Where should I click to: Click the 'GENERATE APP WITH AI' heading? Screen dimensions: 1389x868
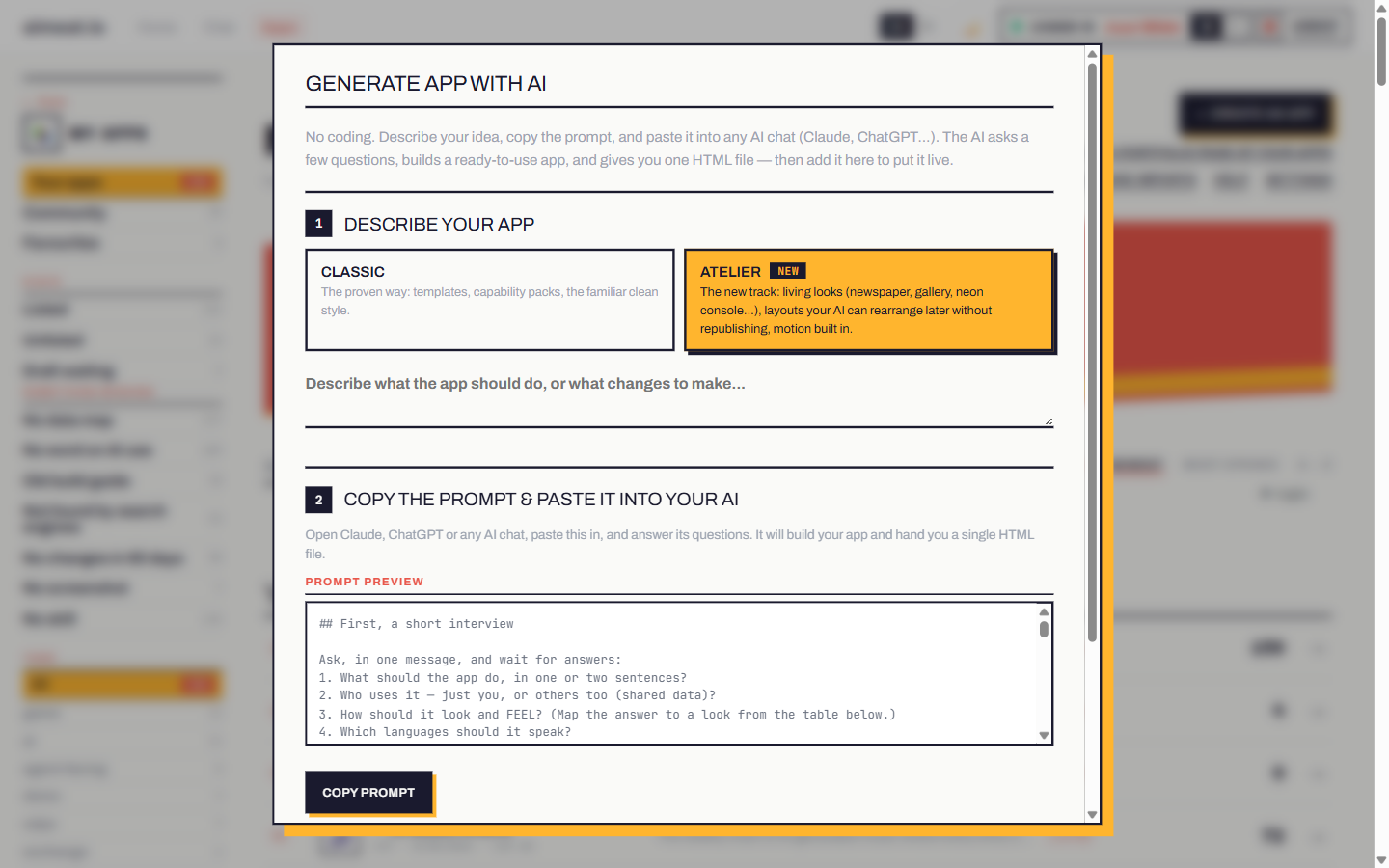pos(425,84)
